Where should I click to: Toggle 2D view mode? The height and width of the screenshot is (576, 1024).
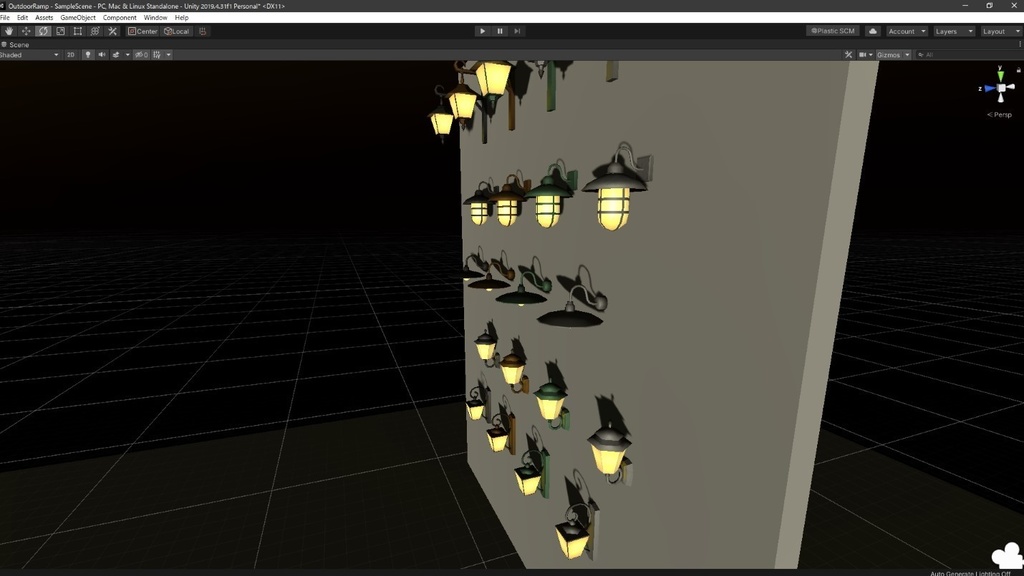click(x=71, y=55)
